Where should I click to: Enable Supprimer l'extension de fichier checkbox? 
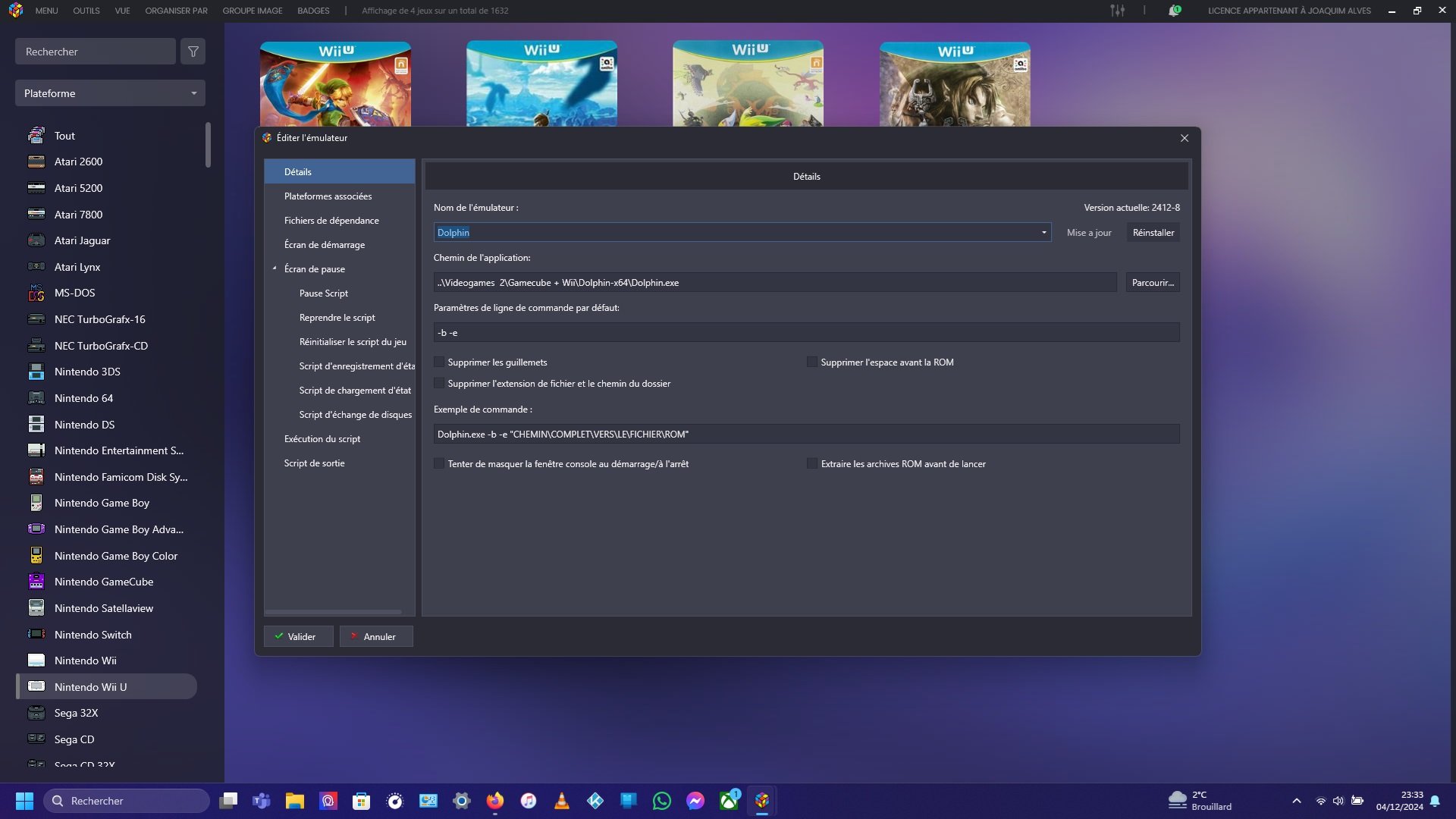point(439,384)
